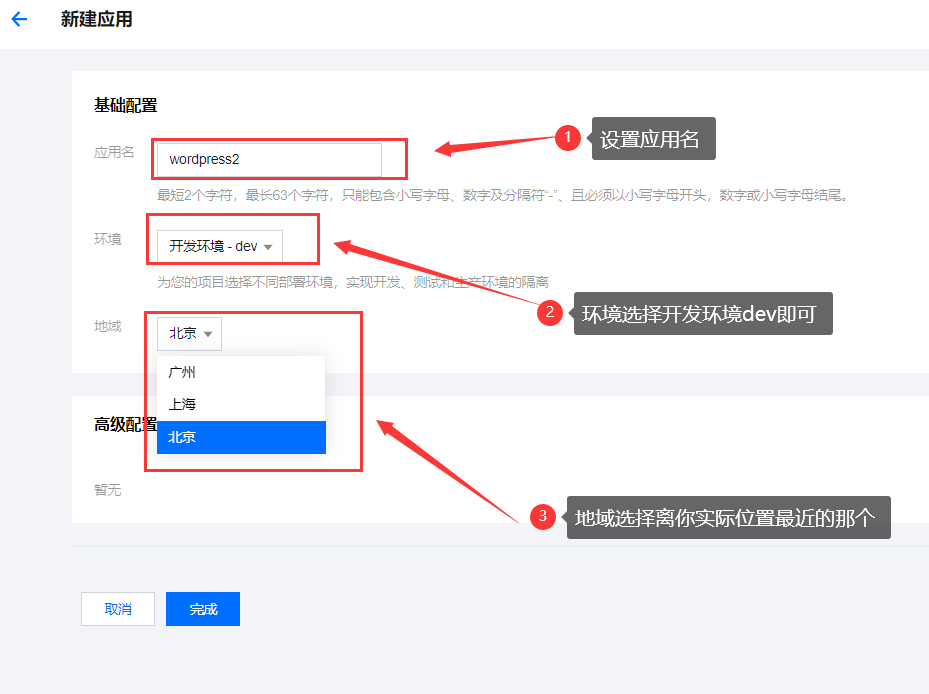Choose highlighted 北京 option in list
The width and height of the screenshot is (929, 694).
coord(241,437)
